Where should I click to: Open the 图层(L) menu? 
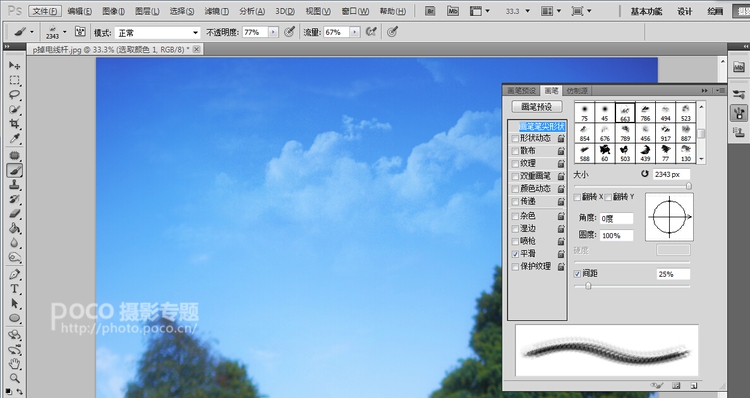(146, 11)
